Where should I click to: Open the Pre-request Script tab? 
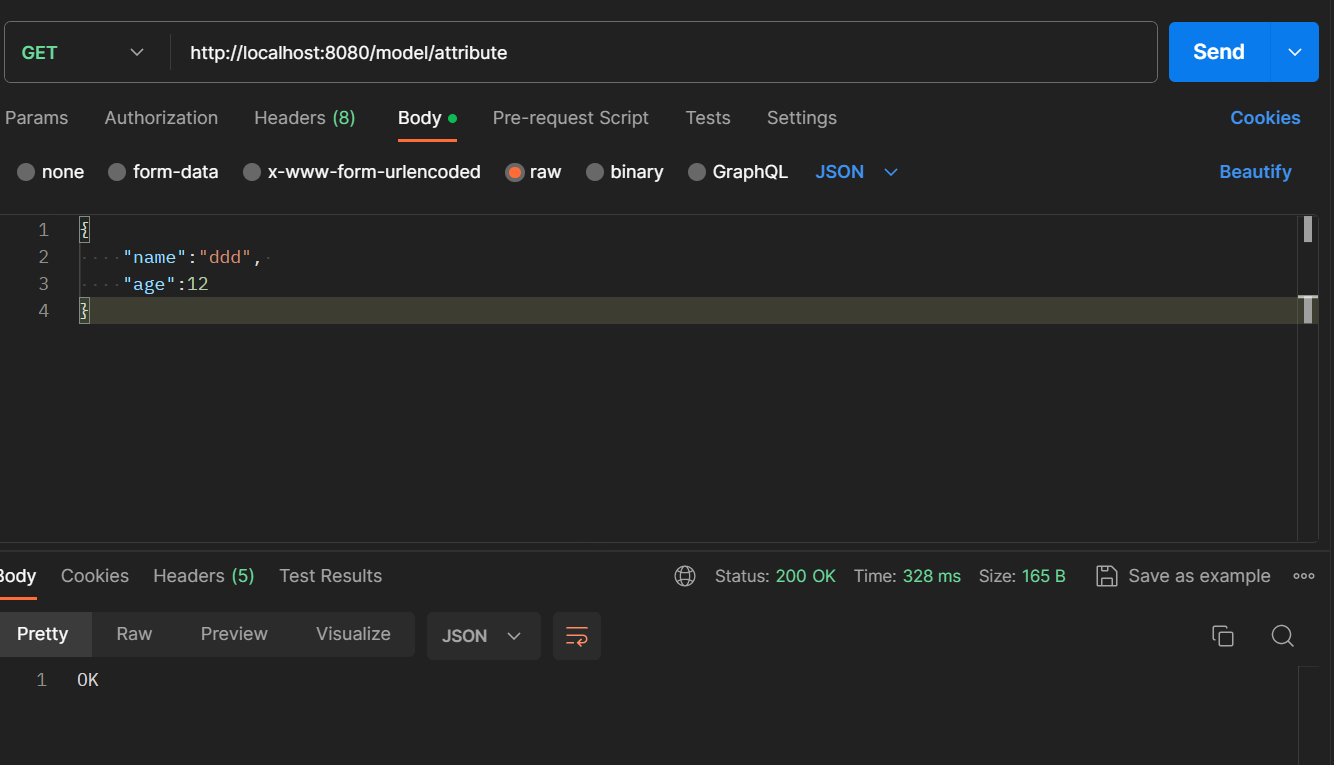[570, 118]
